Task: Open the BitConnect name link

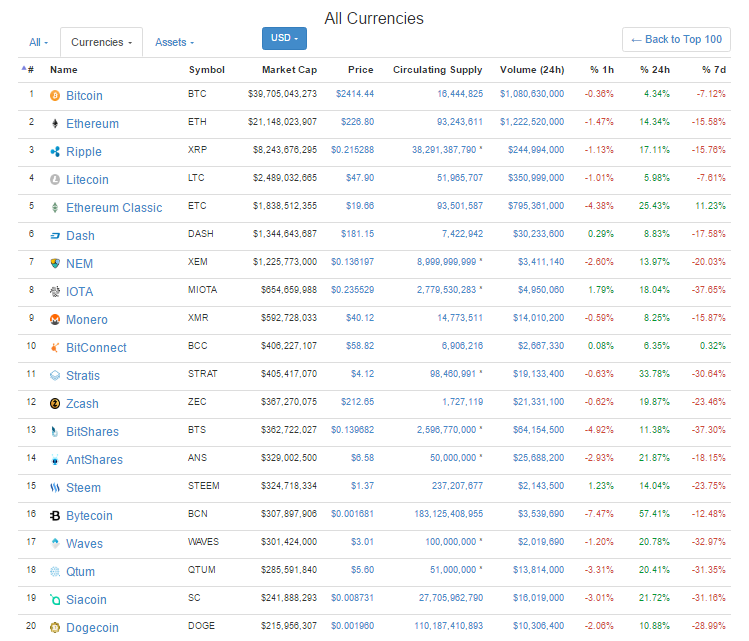Action: [x=96, y=348]
